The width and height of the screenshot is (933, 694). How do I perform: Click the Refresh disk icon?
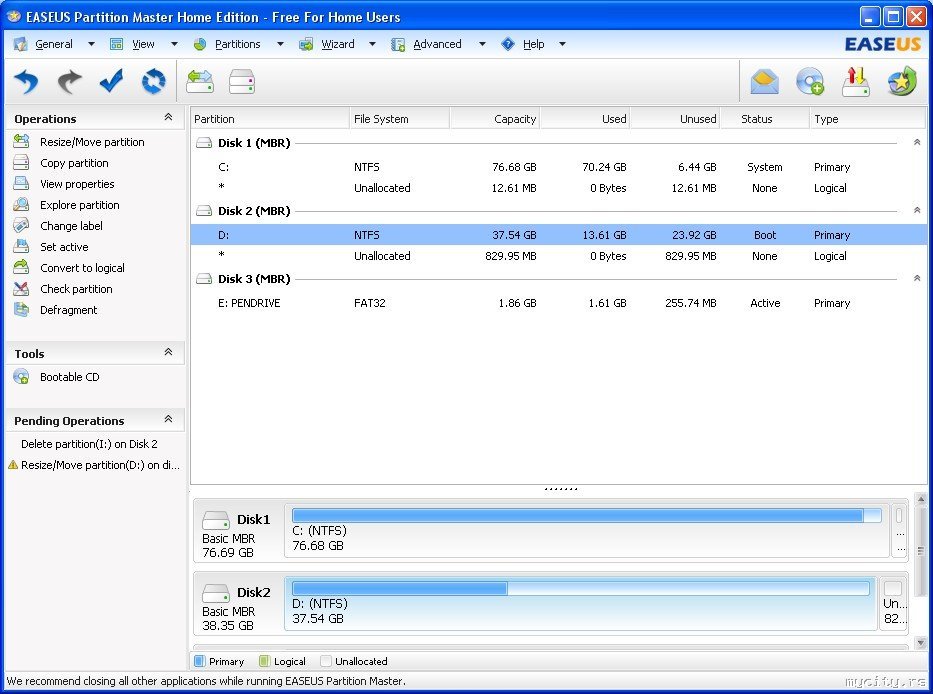pyautogui.click(x=153, y=81)
